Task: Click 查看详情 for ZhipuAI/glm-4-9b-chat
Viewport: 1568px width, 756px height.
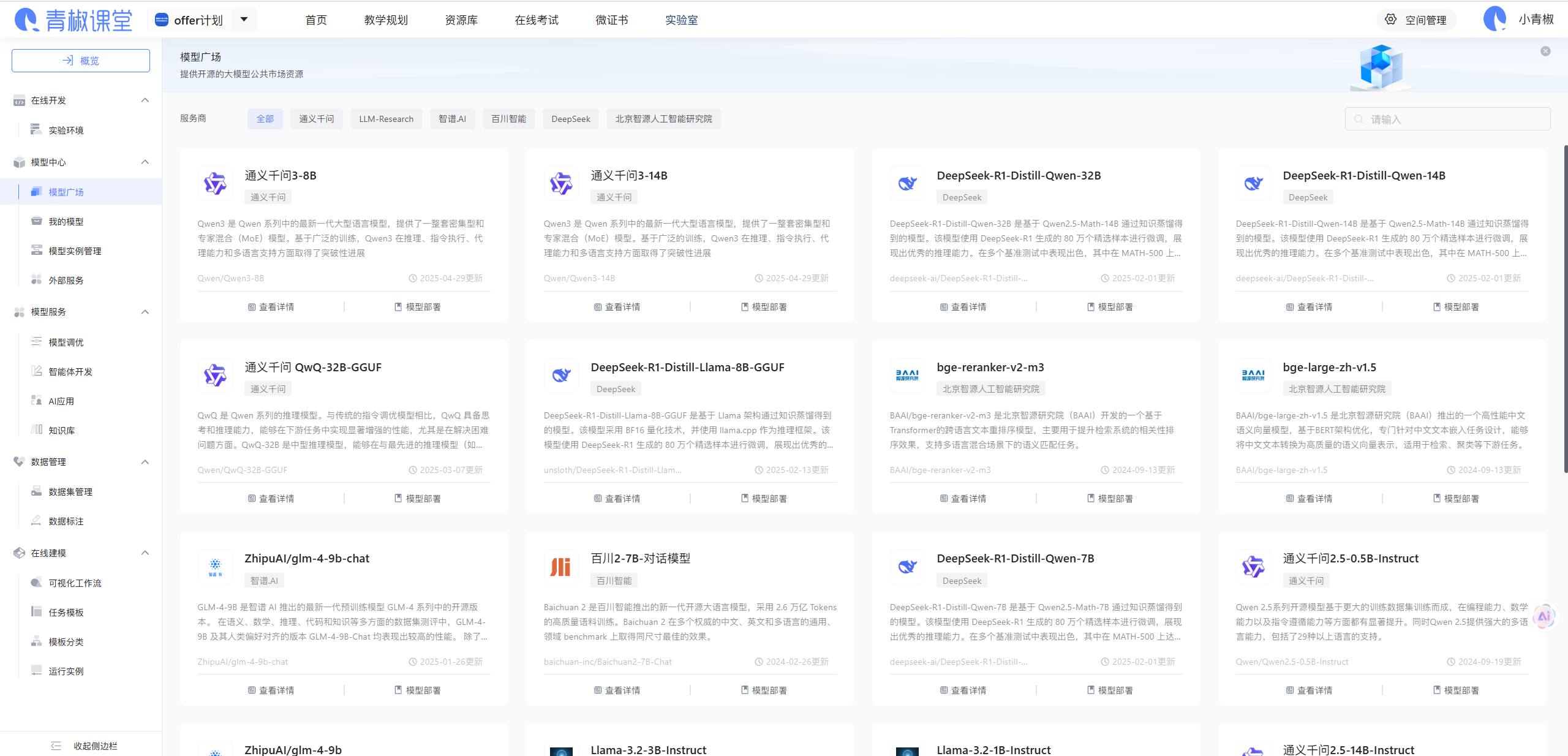Action: click(271, 690)
